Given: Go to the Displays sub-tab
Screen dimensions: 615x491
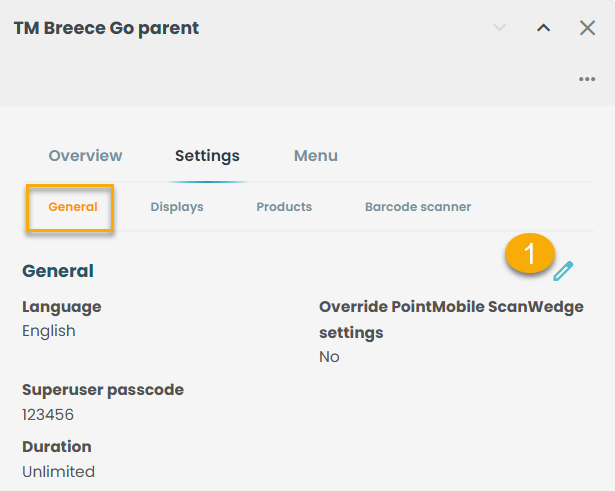Looking at the screenshot, I should 177,207.
